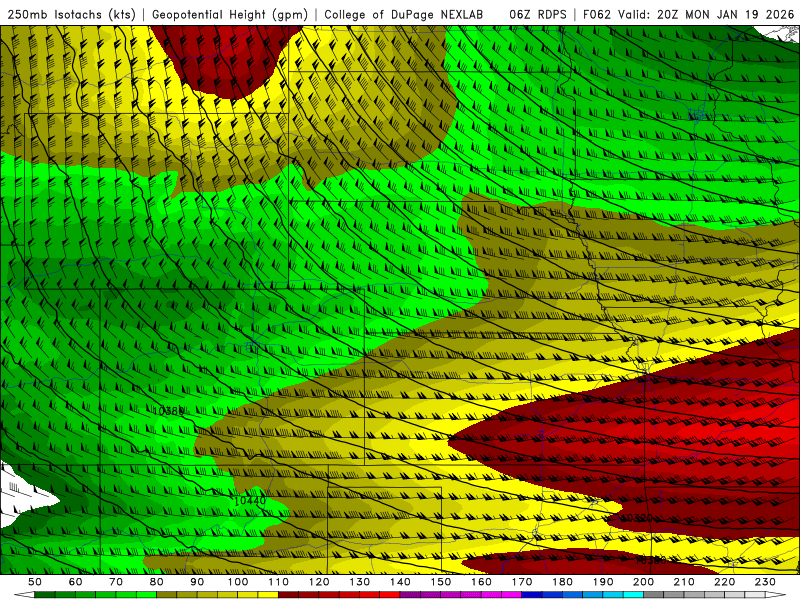800x600 pixels.
Task: Click the bright yellow swatch just left of 110 on the legend
Action: pyautogui.click(x=268, y=595)
